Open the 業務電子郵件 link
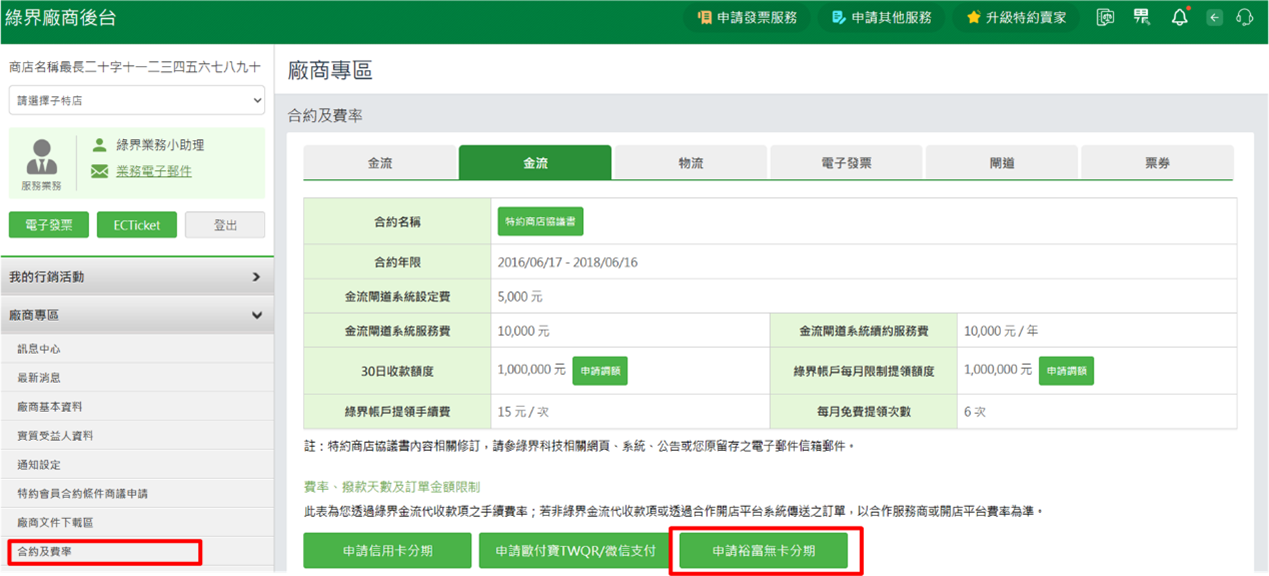Screen dimensions: 1269x576 tap(154, 171)
